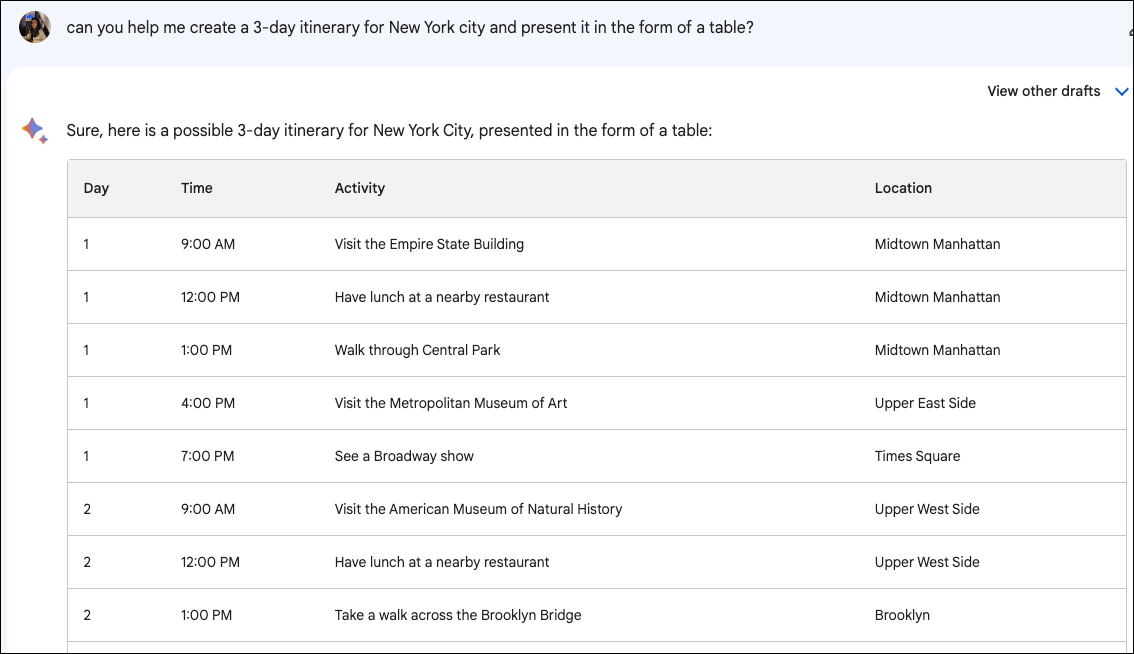
Task: Select "Visit the Empire State Building" cell
Action: point(429,244)
